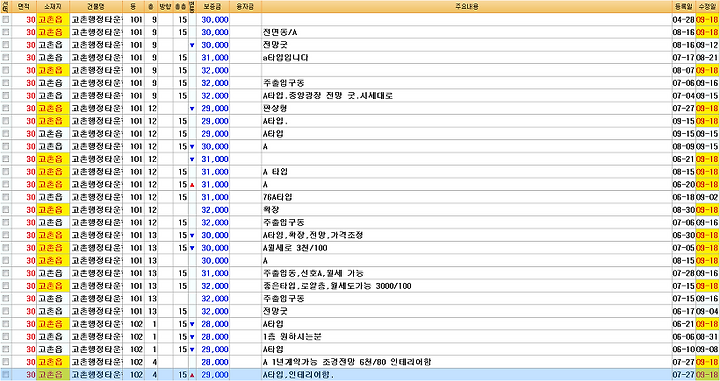Click the 31,000 deposit in the a타입입니다 row
This screenshot has width=720, height=381.
tap(214, 58)
